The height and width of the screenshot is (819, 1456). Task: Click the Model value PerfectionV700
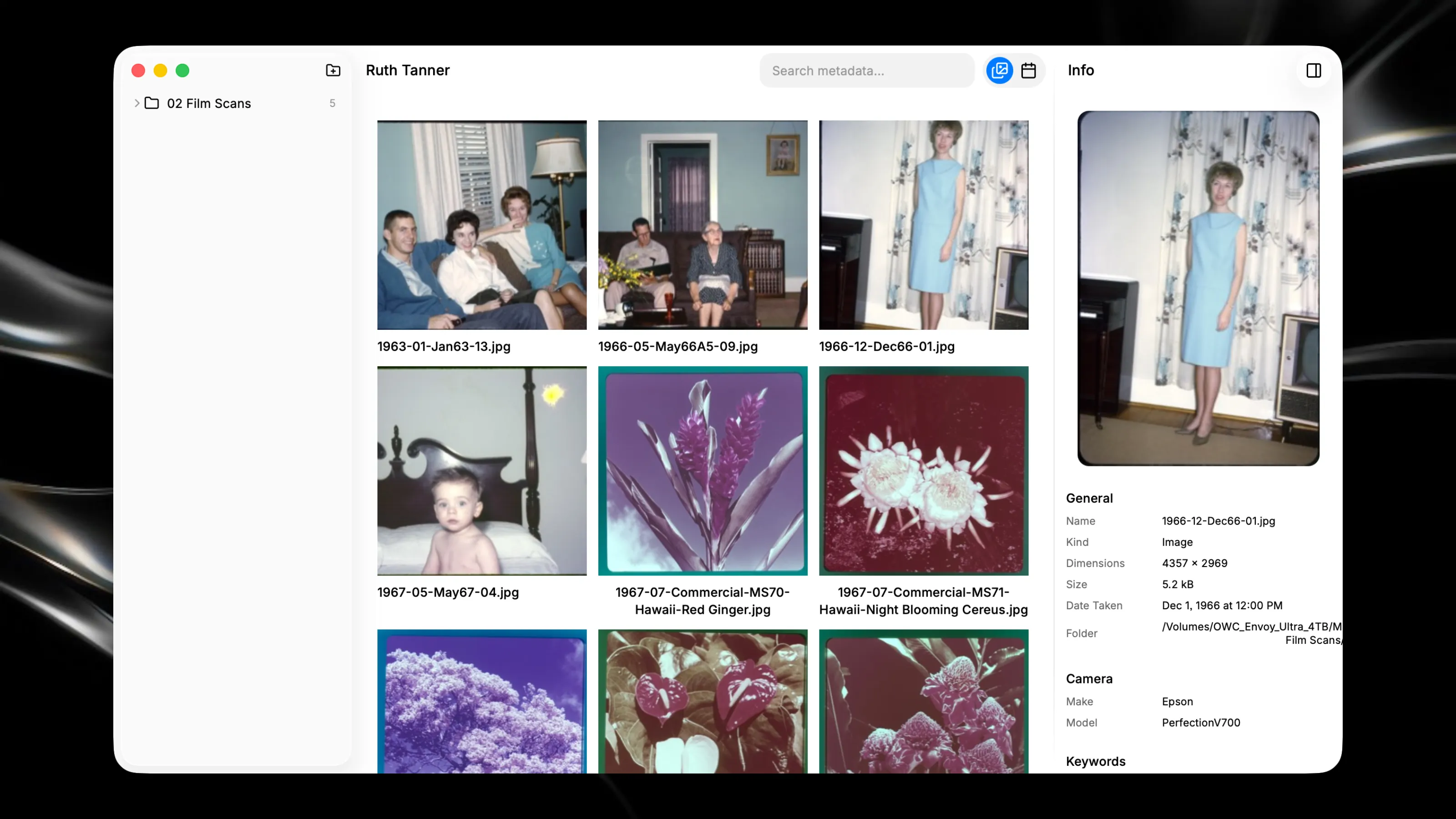(1201, 723)
